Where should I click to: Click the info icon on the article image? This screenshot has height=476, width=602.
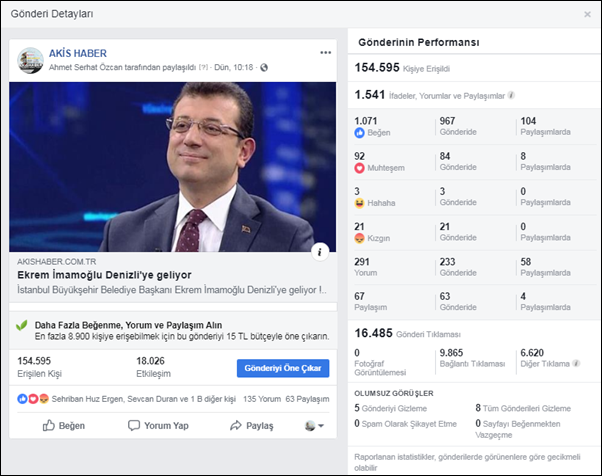[x=320, y=252]
